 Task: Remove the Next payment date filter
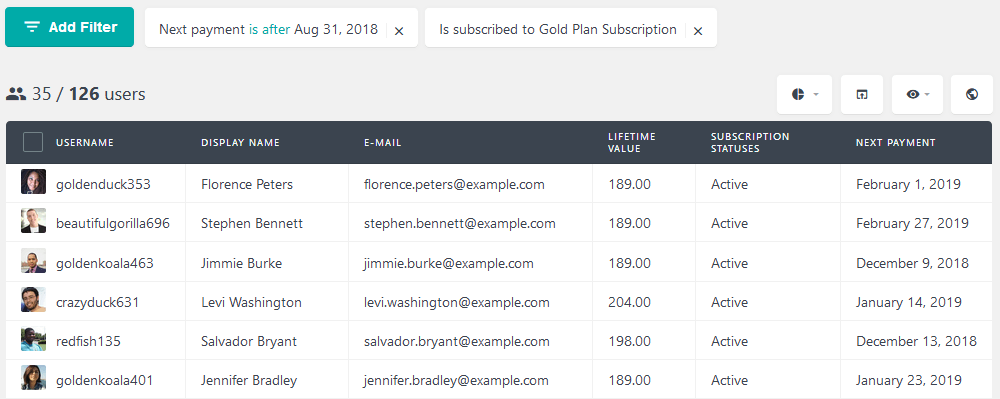tap(399, 31)
